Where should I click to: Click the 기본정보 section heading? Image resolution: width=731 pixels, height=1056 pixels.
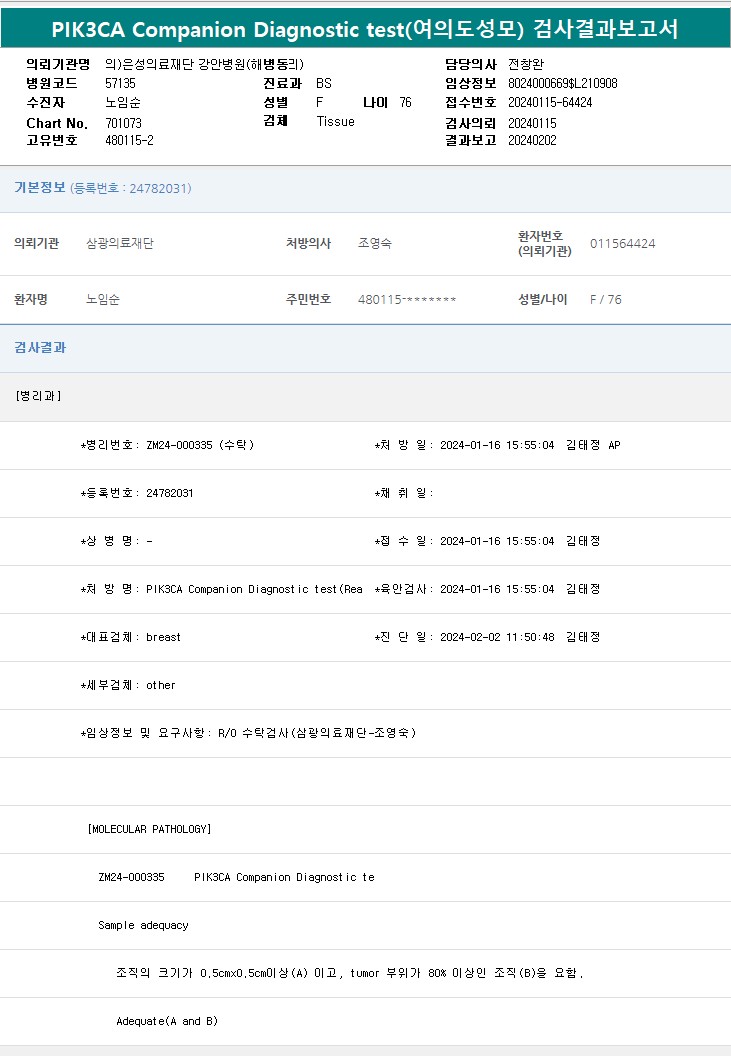pyautogui.click(x=40, y=188)
